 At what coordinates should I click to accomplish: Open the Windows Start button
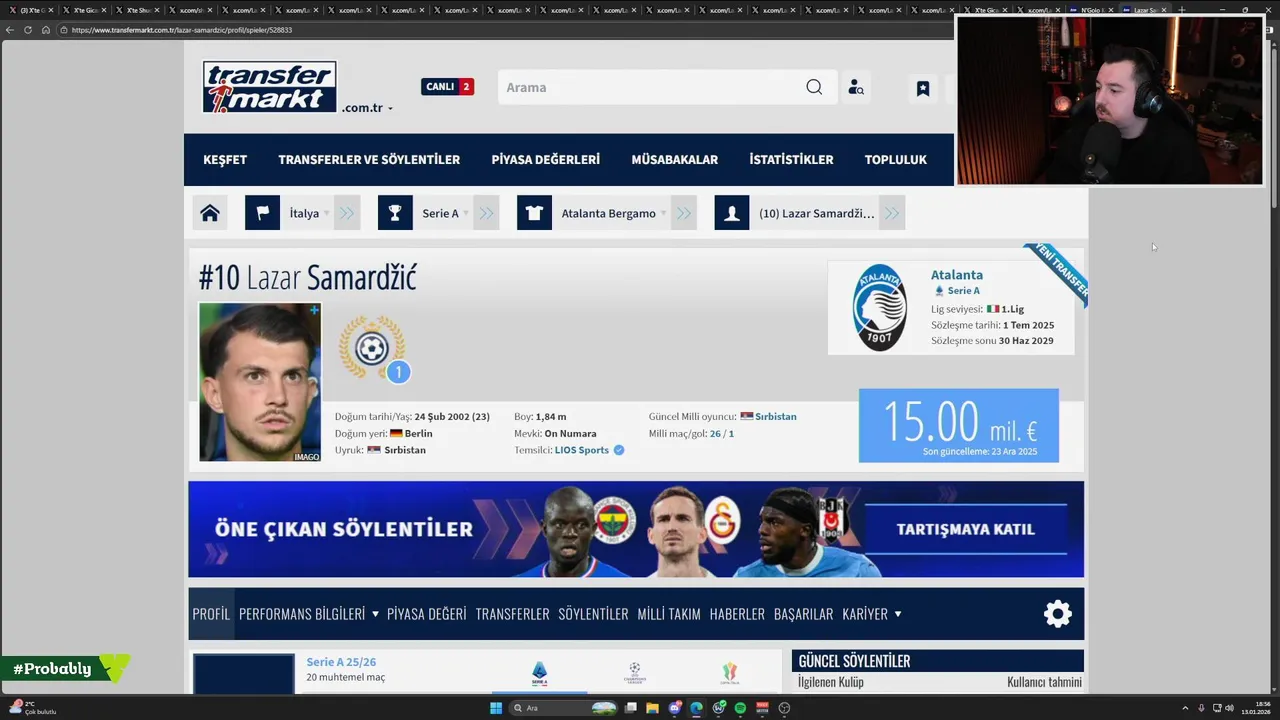click(495, 708)
